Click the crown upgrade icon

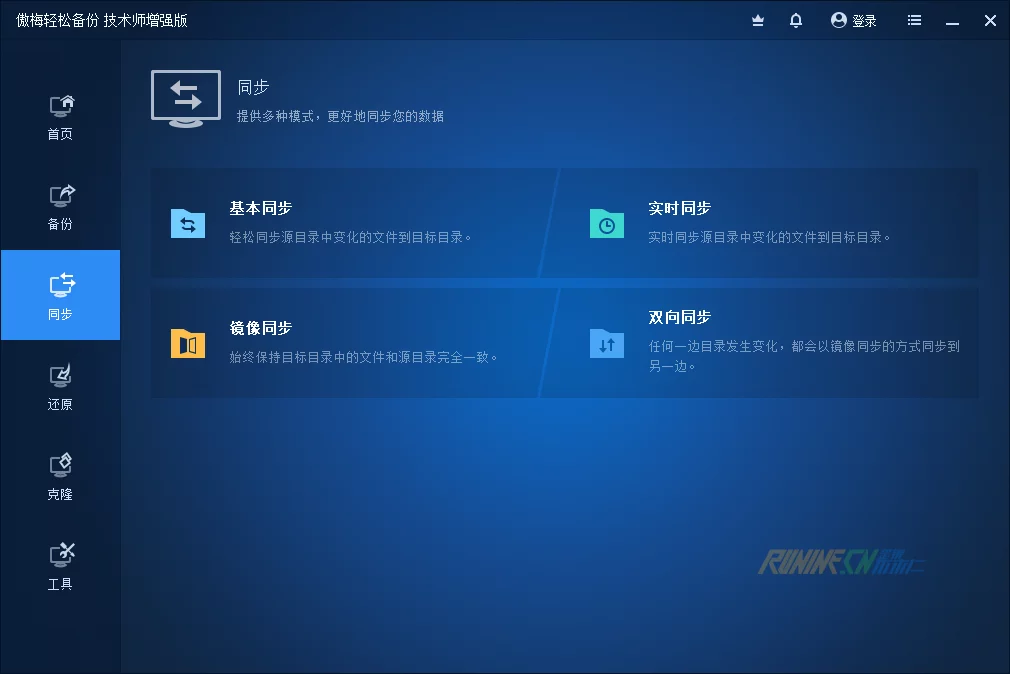pos(758,20)
